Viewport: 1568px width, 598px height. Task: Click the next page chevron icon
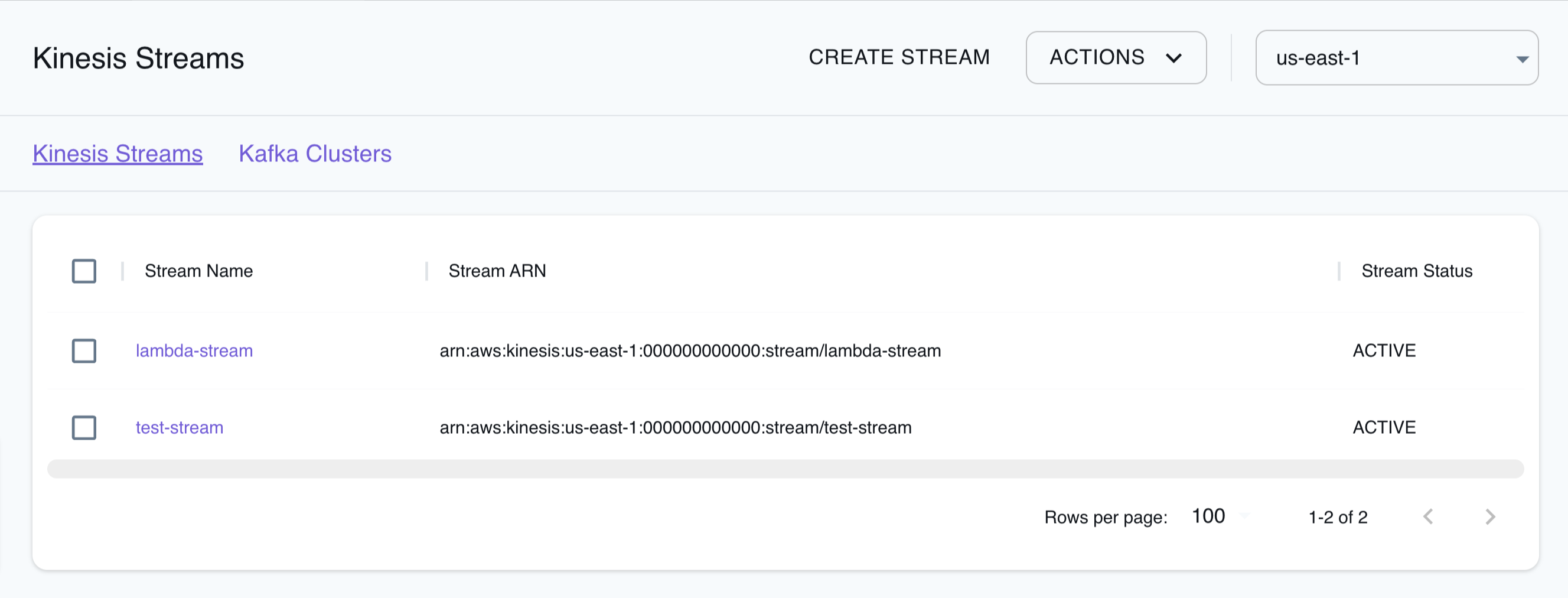tap(1489, 516)
